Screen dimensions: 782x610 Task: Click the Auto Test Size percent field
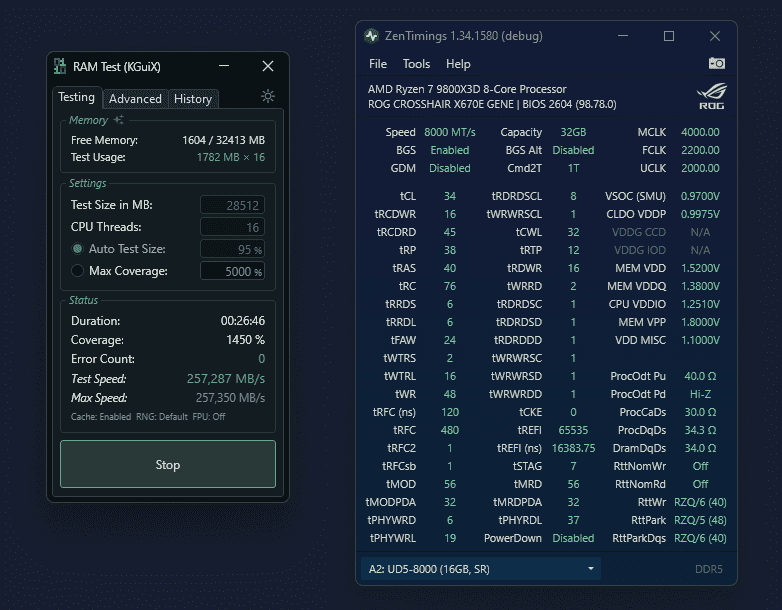point(232,249)
